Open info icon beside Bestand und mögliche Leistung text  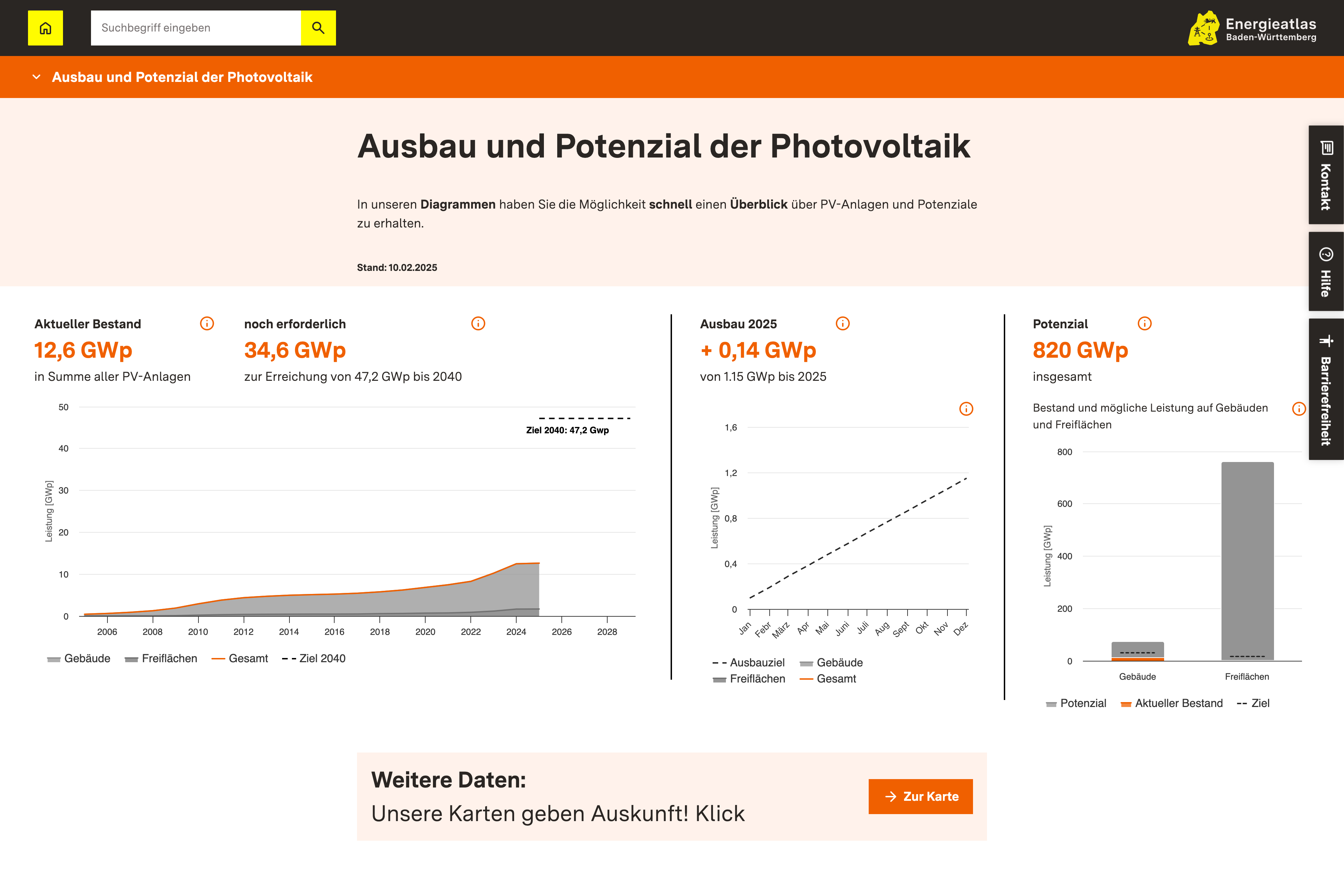pos(1299,408)
